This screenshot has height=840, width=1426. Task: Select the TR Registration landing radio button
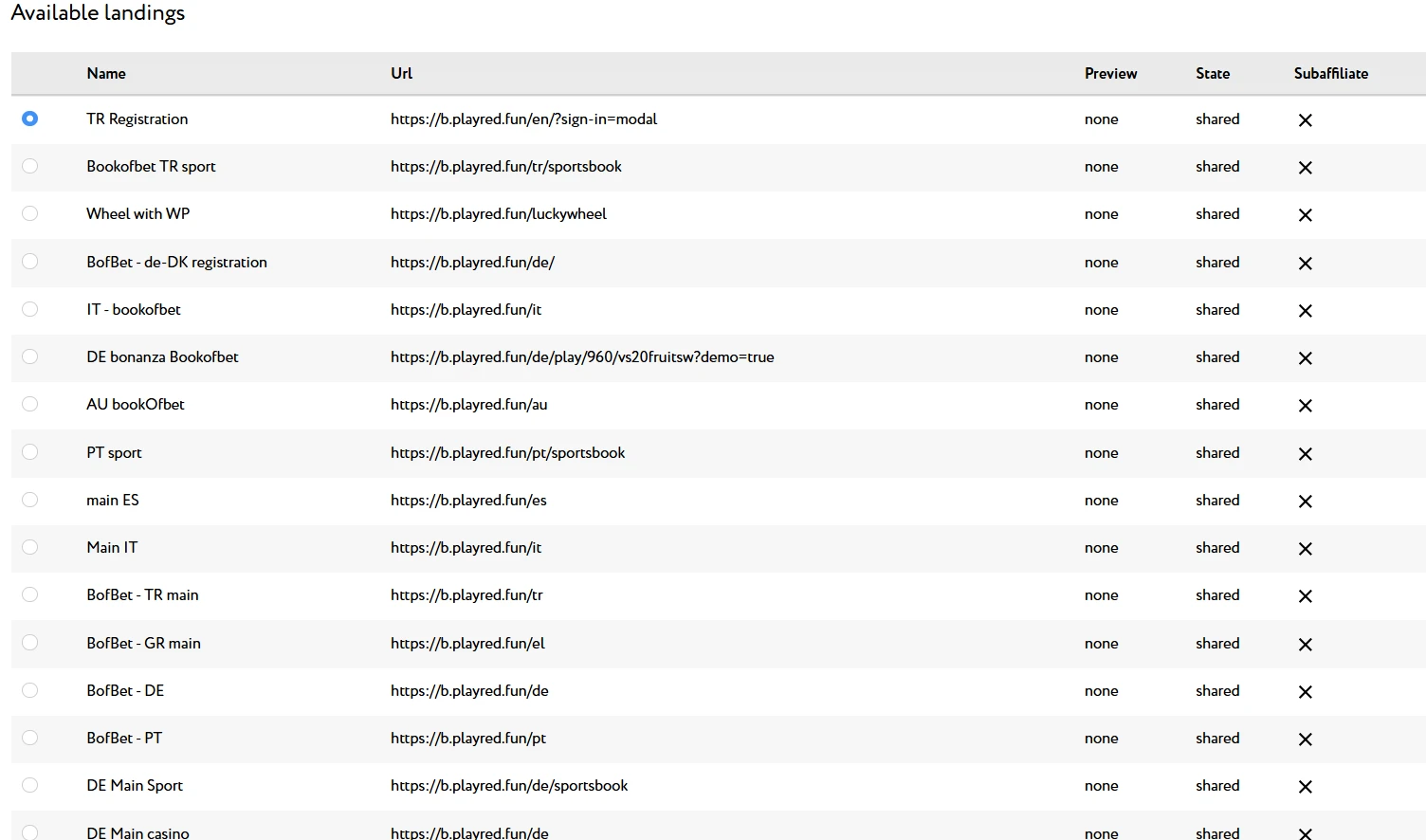coord(30,119)
